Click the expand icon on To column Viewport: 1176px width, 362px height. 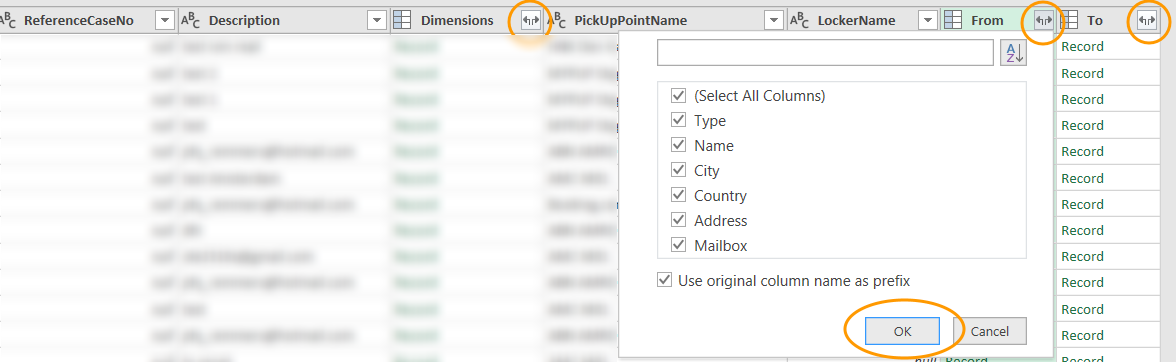coord(1147,21)
